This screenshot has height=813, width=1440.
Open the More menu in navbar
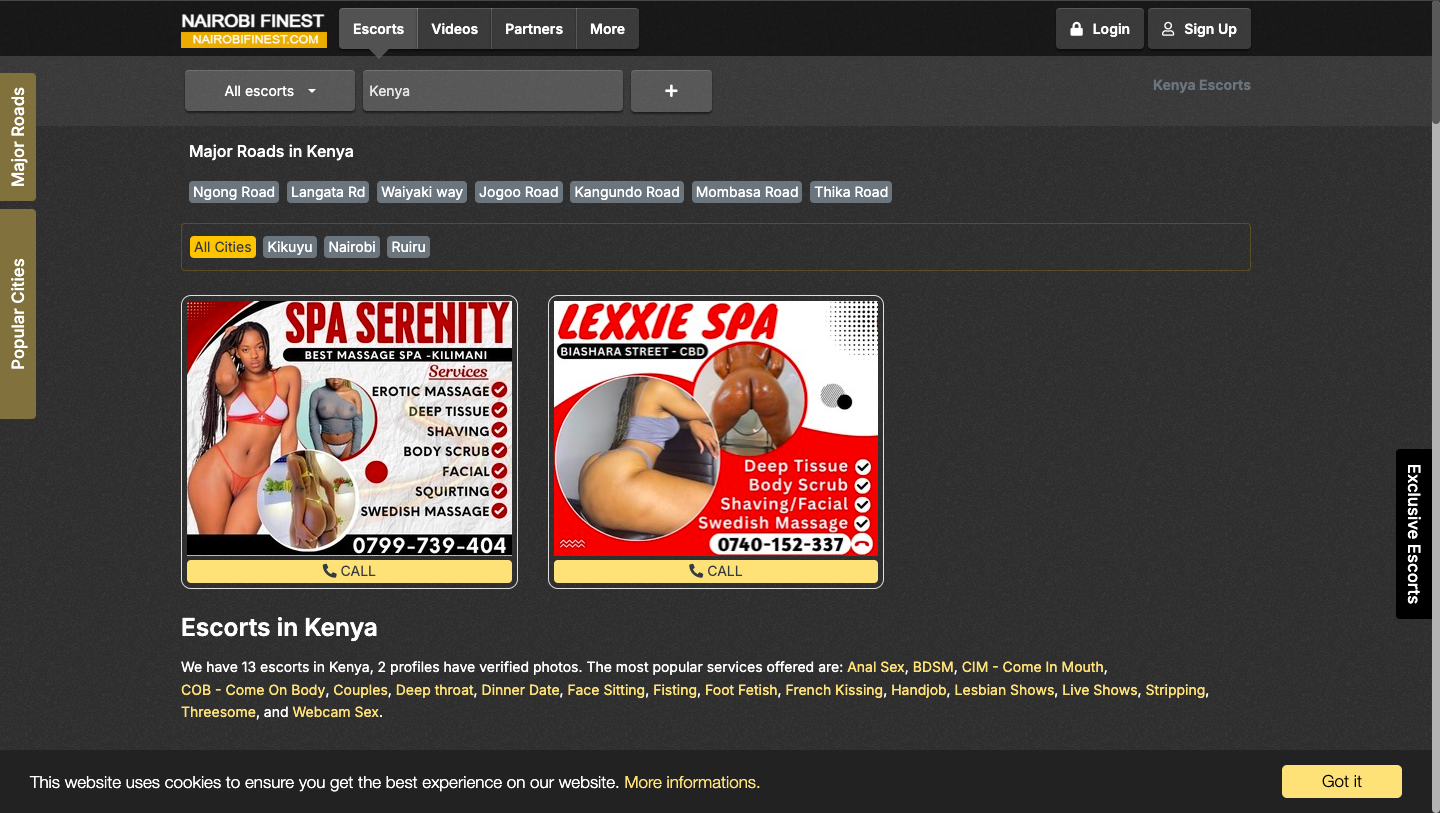point(607,29)
